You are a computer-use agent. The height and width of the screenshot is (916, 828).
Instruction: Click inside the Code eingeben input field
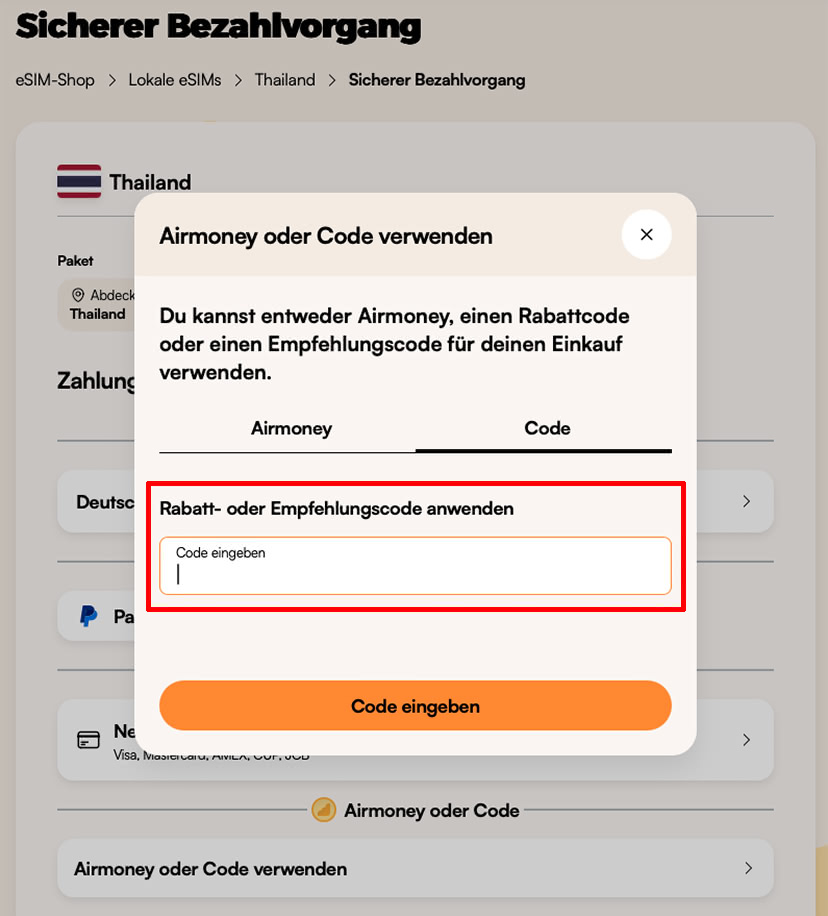415,567
